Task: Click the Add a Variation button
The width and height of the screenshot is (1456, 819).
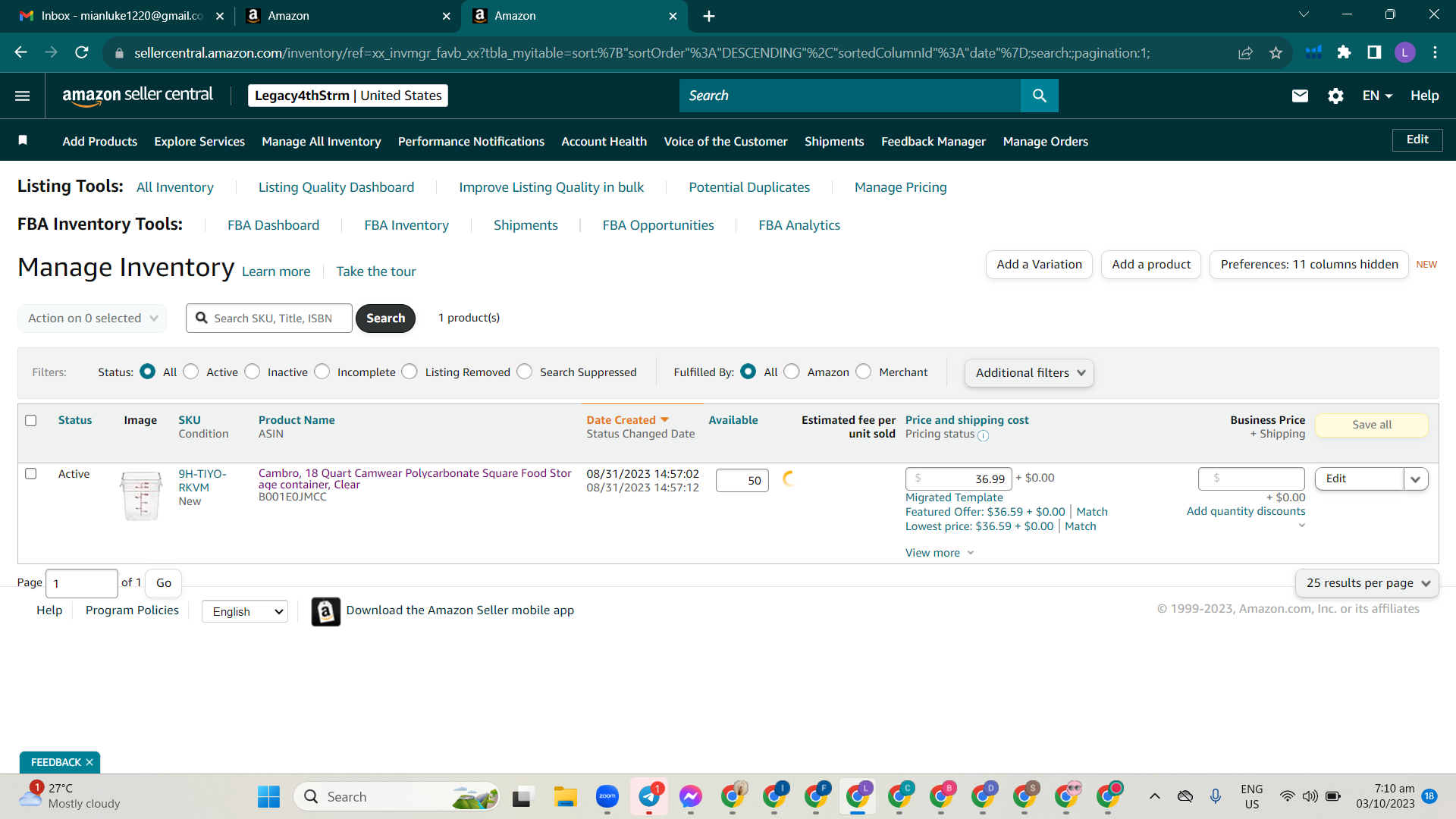Action: click(x=1039, y=265)
